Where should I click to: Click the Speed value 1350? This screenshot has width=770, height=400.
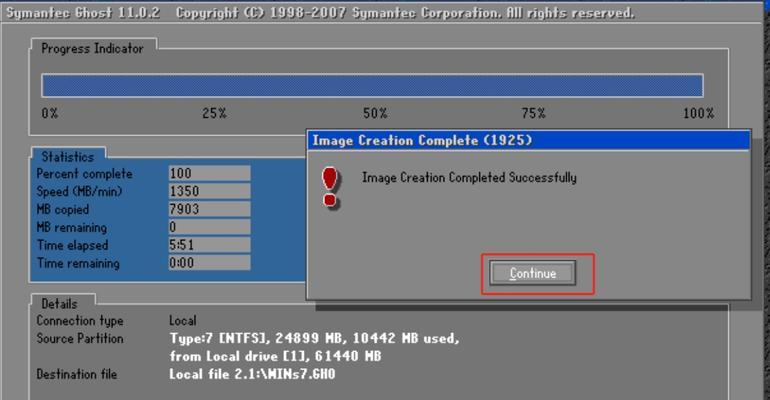(x=209, y=191)
